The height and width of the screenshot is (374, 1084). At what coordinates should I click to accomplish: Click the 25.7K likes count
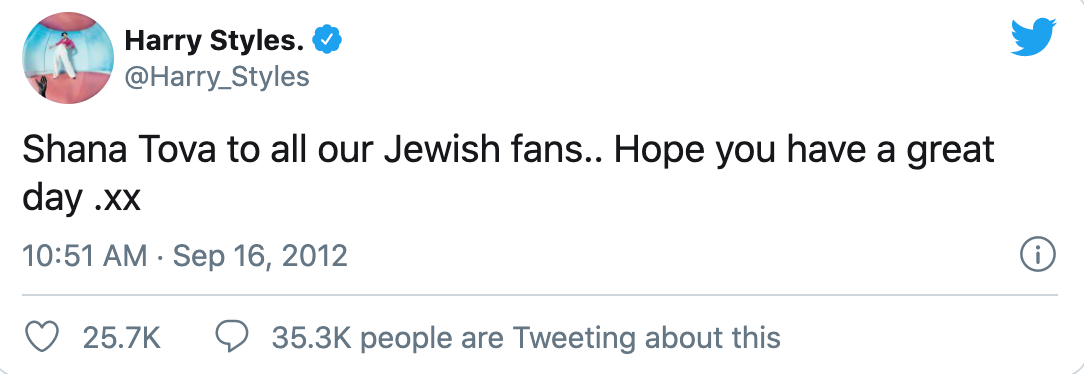click(x=122, y=338)
